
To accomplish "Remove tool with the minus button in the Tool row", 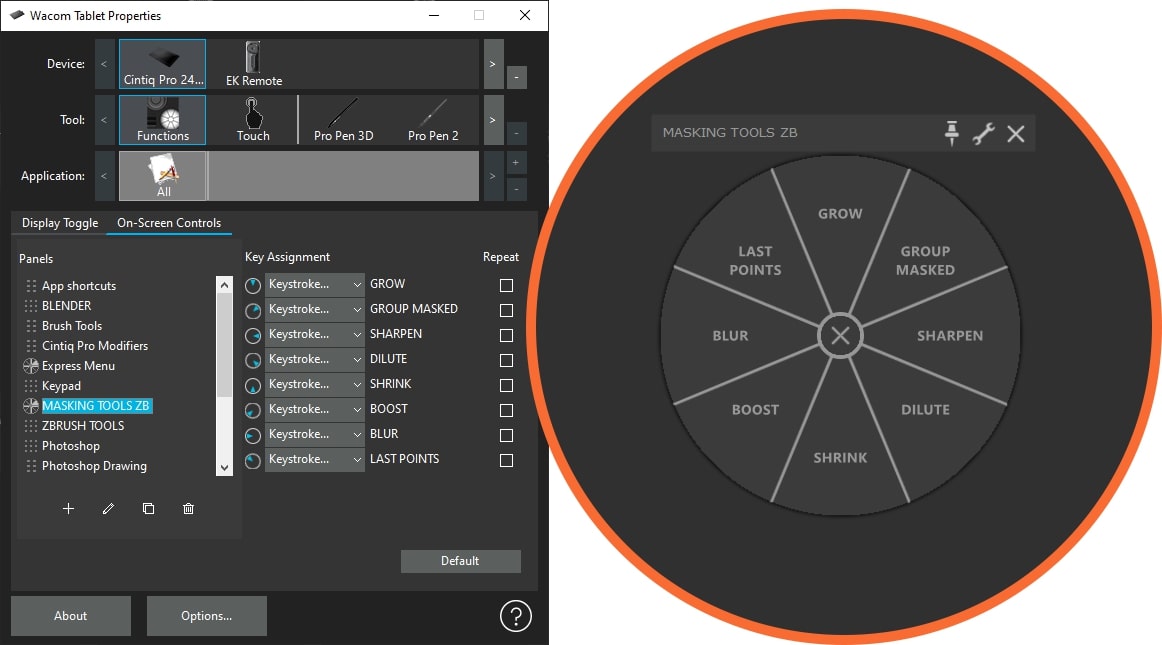I will tap(516, 133).
